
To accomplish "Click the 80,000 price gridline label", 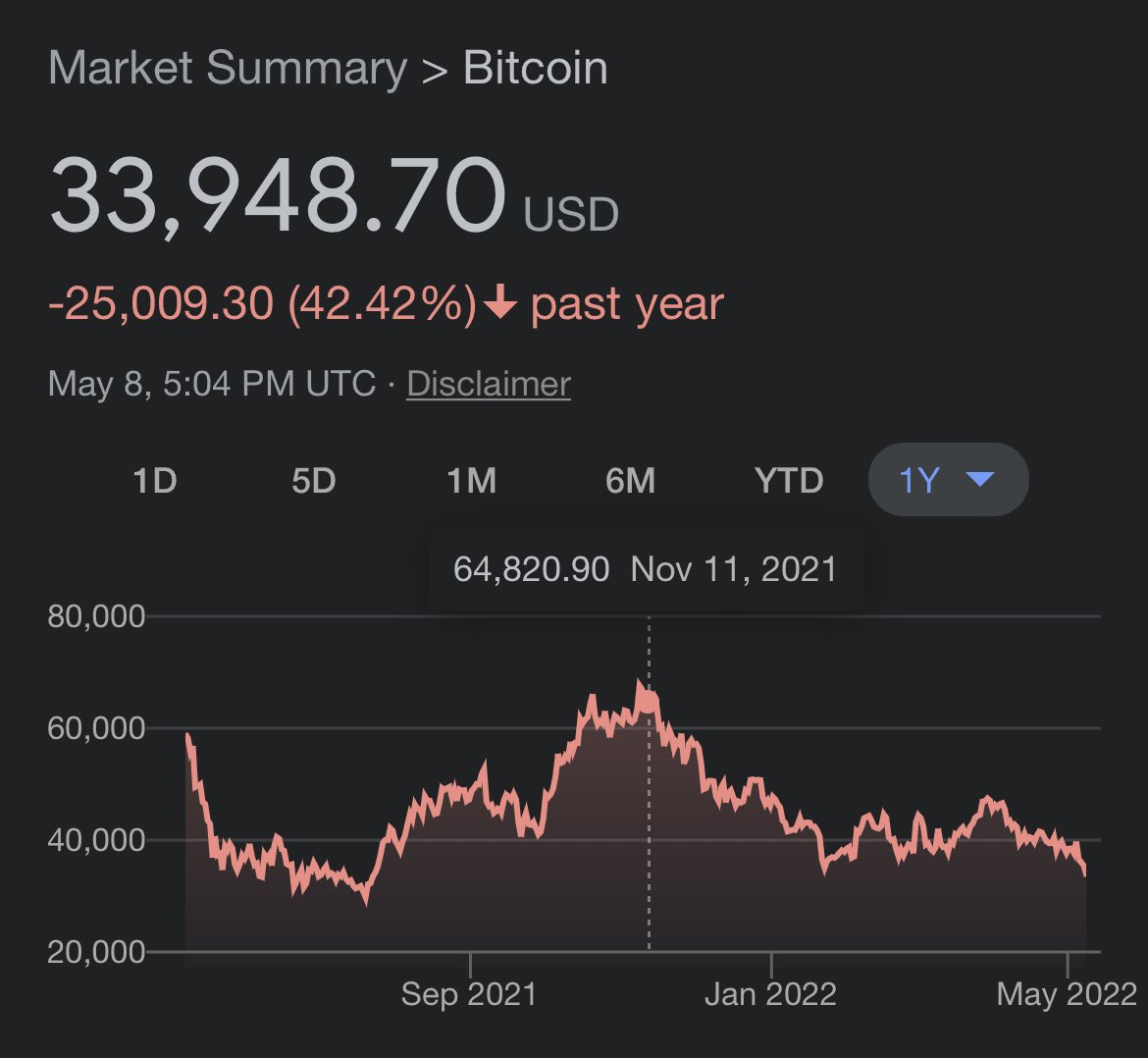I will point(96,616).
